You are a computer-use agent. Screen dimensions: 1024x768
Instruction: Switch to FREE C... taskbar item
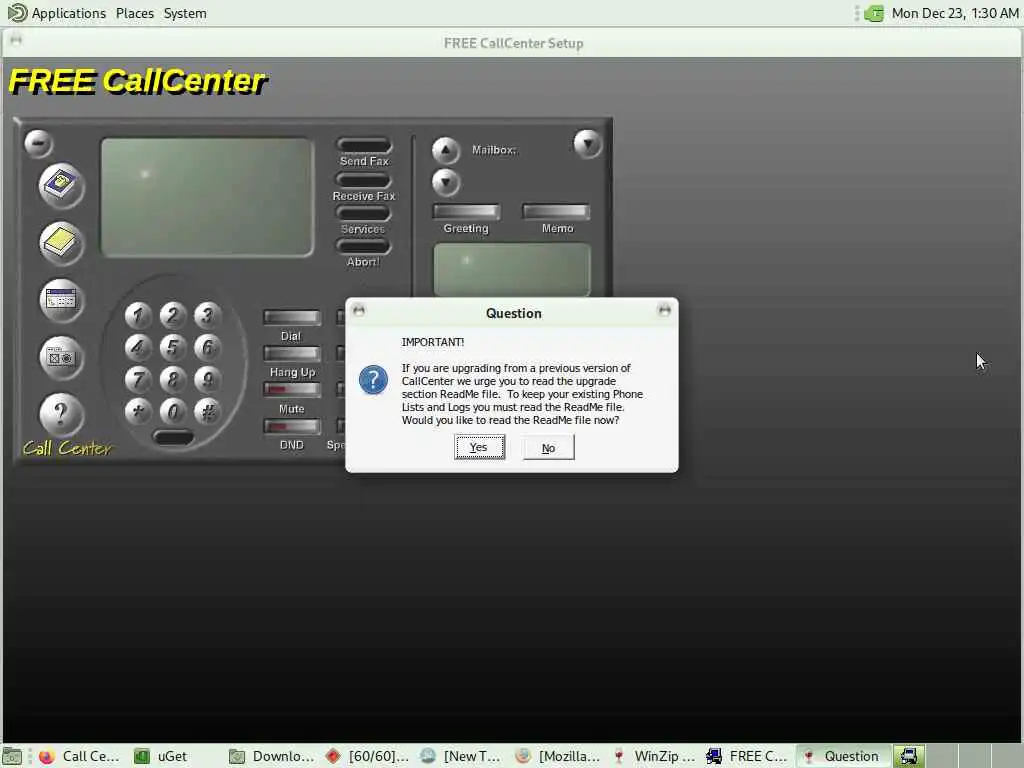[747, 756]
